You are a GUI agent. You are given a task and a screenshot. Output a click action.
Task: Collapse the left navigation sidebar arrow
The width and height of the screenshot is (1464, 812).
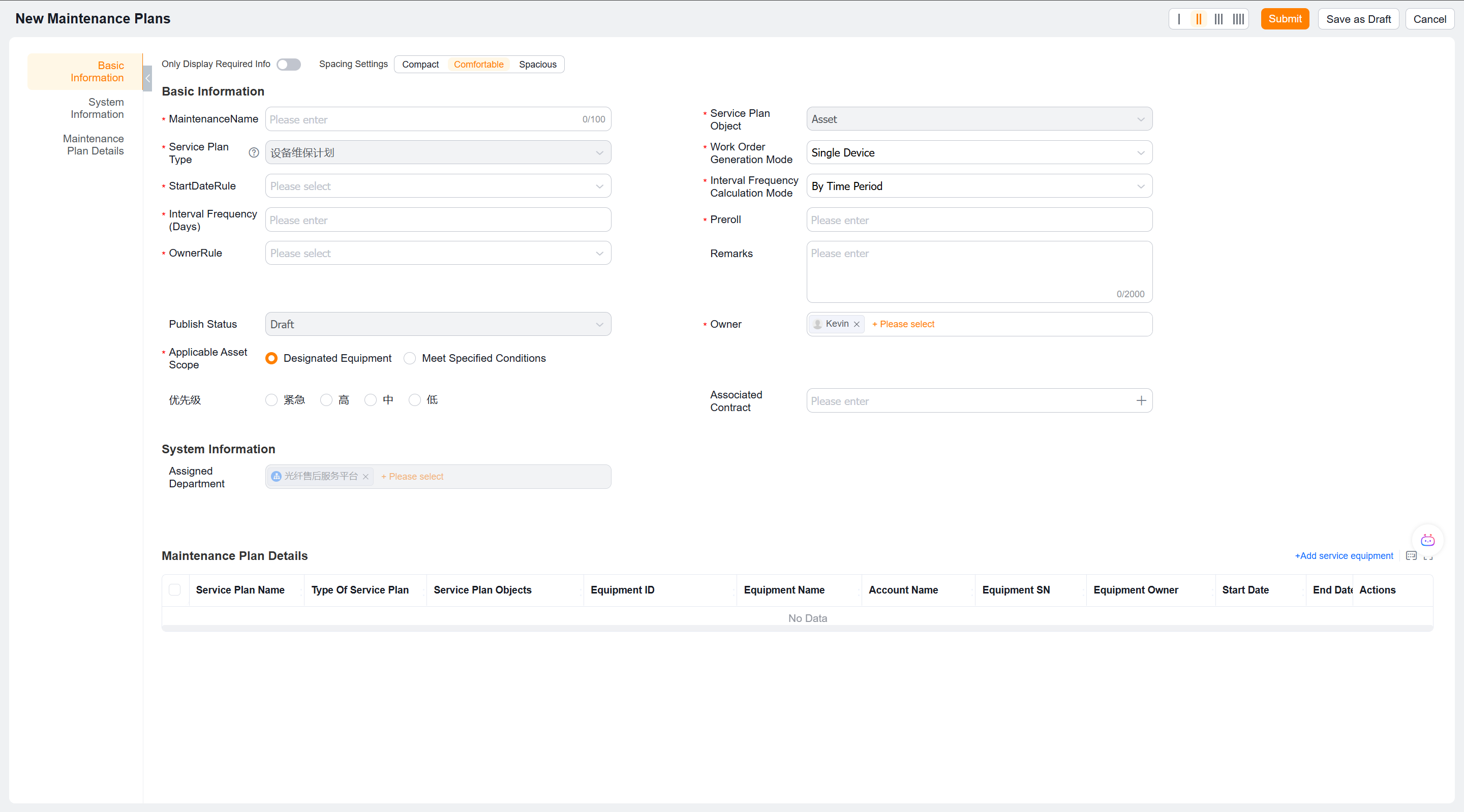pyautogui.click(x=147, y=78)
